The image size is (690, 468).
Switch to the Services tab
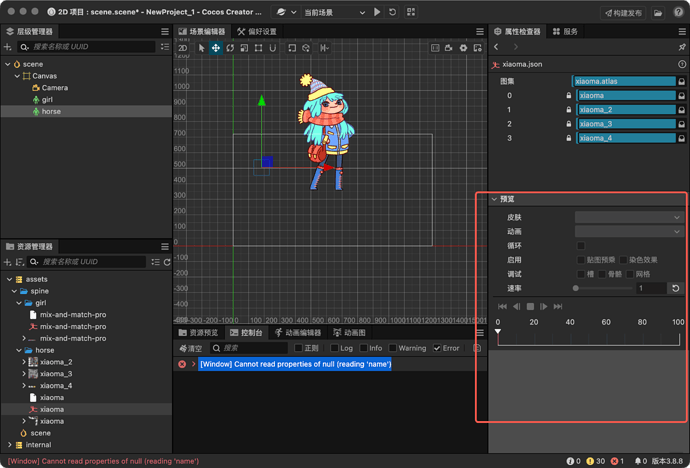click(565, 32)
